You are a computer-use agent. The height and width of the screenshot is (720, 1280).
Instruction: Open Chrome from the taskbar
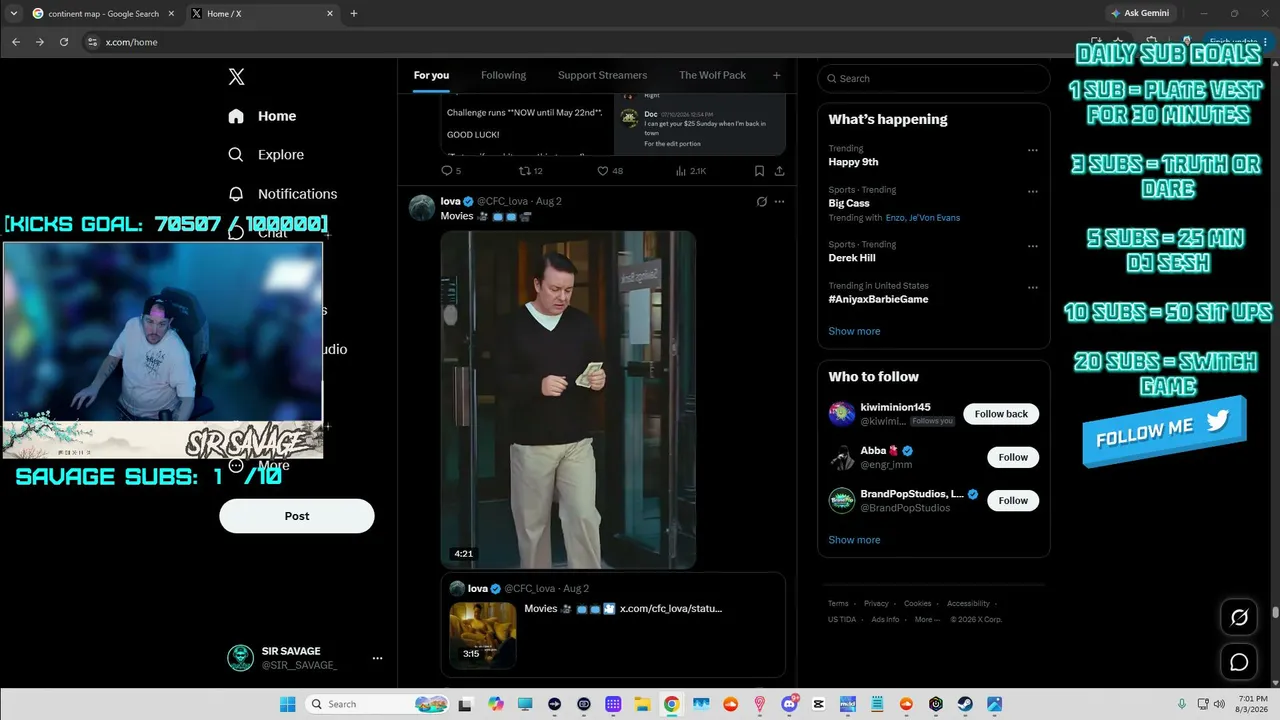[x=672, y=704]
